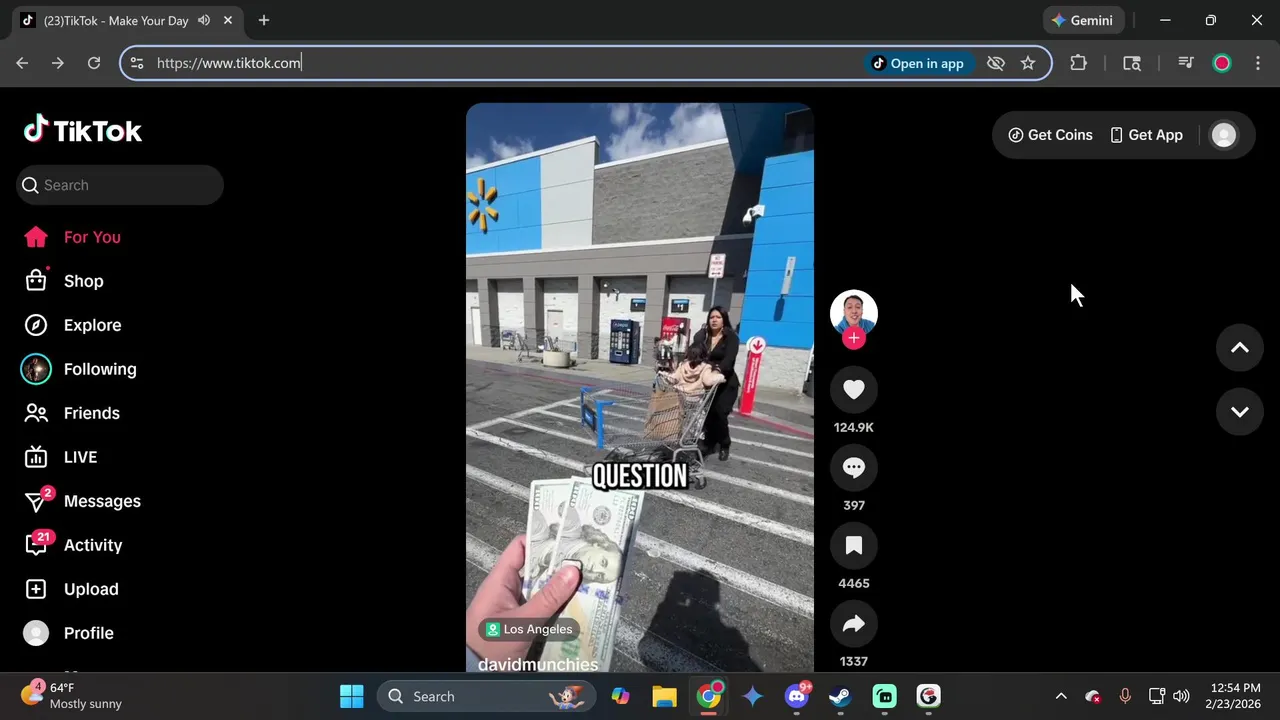Go back in the browser
Screen dimensions: 1280x720
[22, 63]
